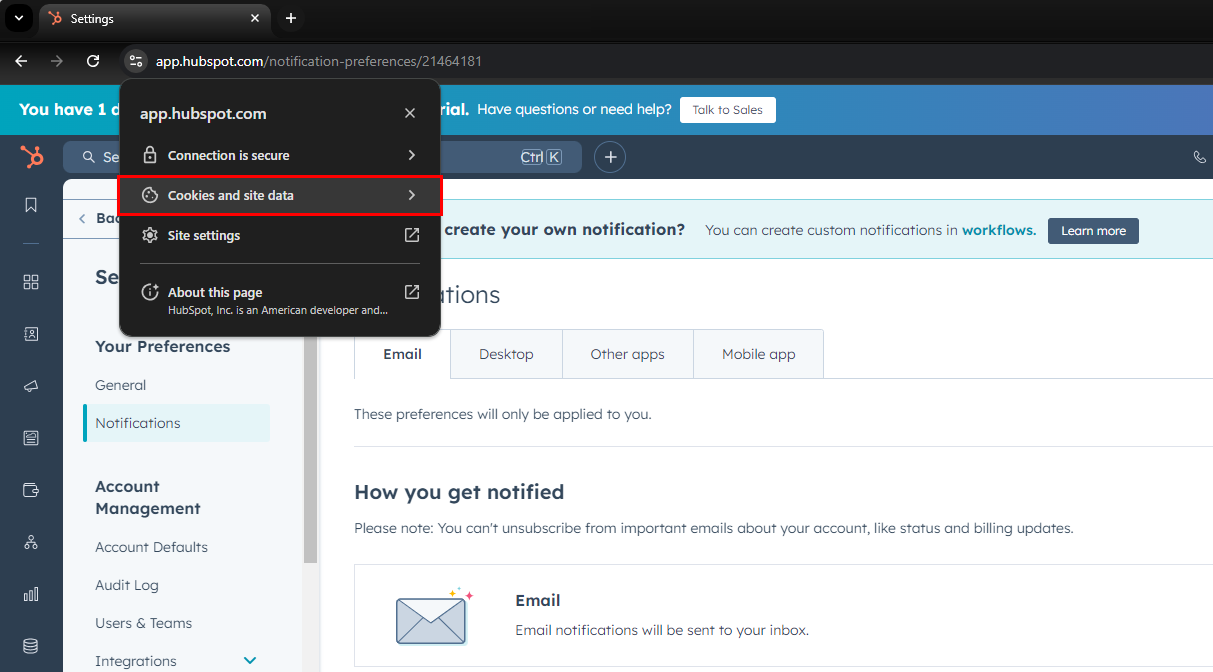1213x672 pixels.
Task: Click the About this page external link icon
Action: click(x=411, y=292)
